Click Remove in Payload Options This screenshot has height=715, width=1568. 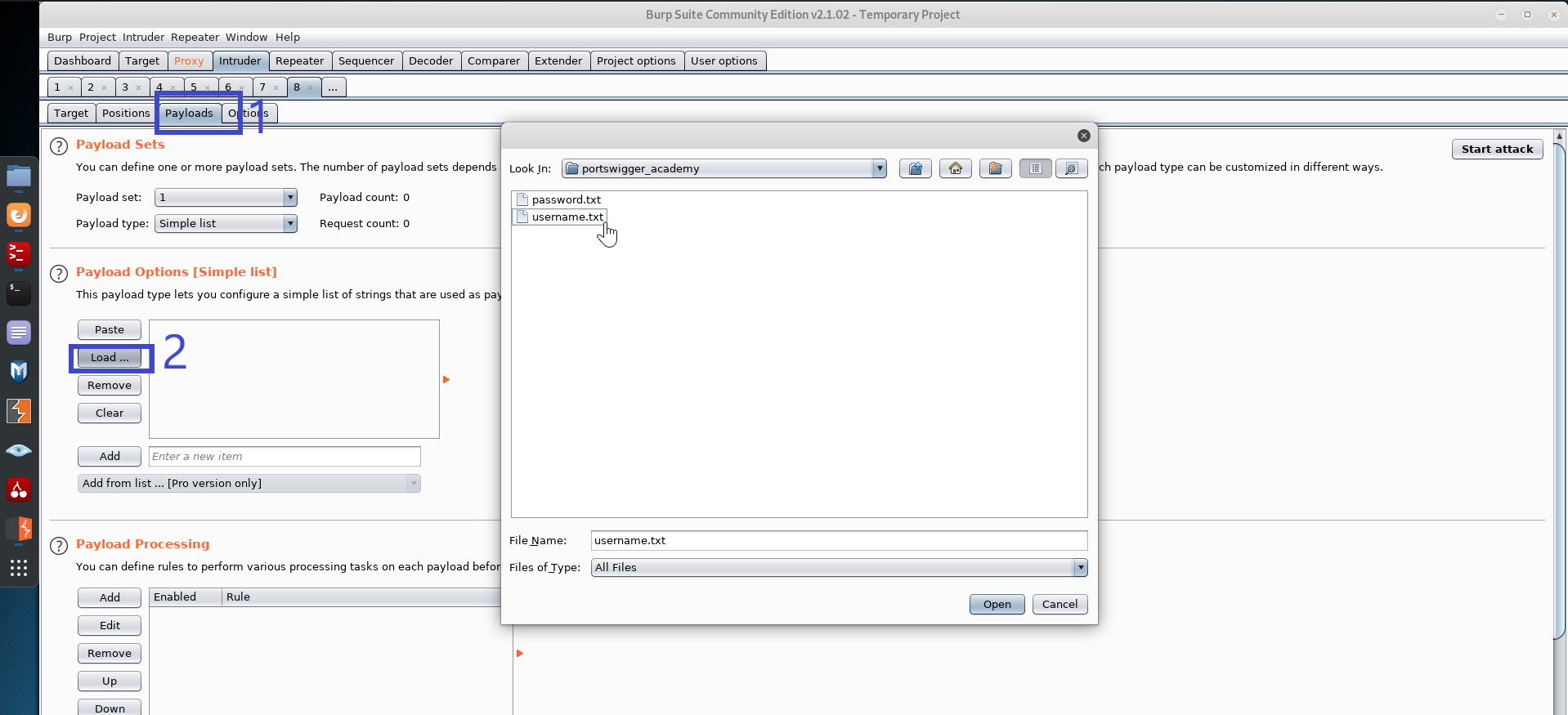(x=110, y=385)
